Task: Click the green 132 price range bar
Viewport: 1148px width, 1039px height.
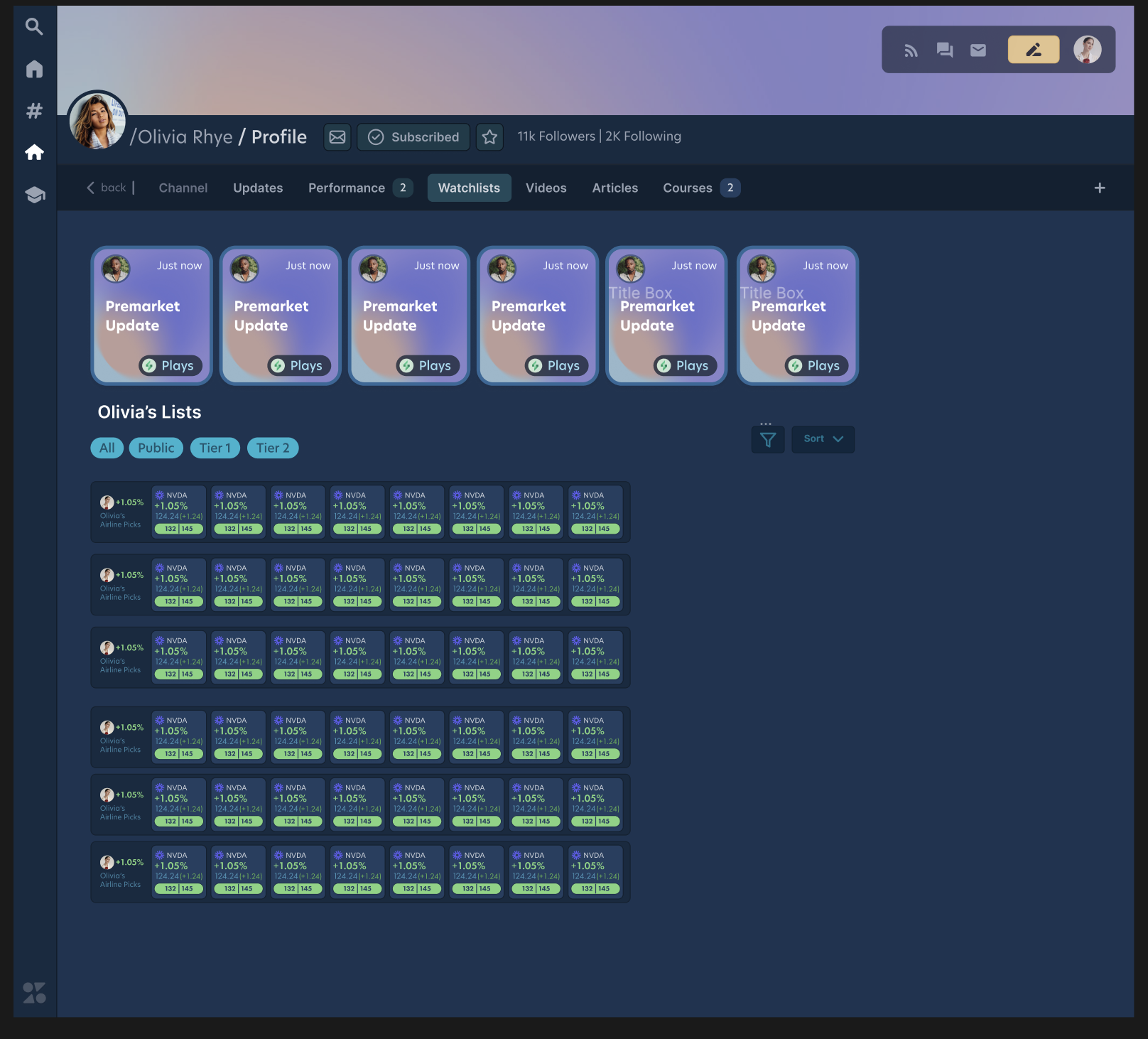Action: tap(169, 528)
